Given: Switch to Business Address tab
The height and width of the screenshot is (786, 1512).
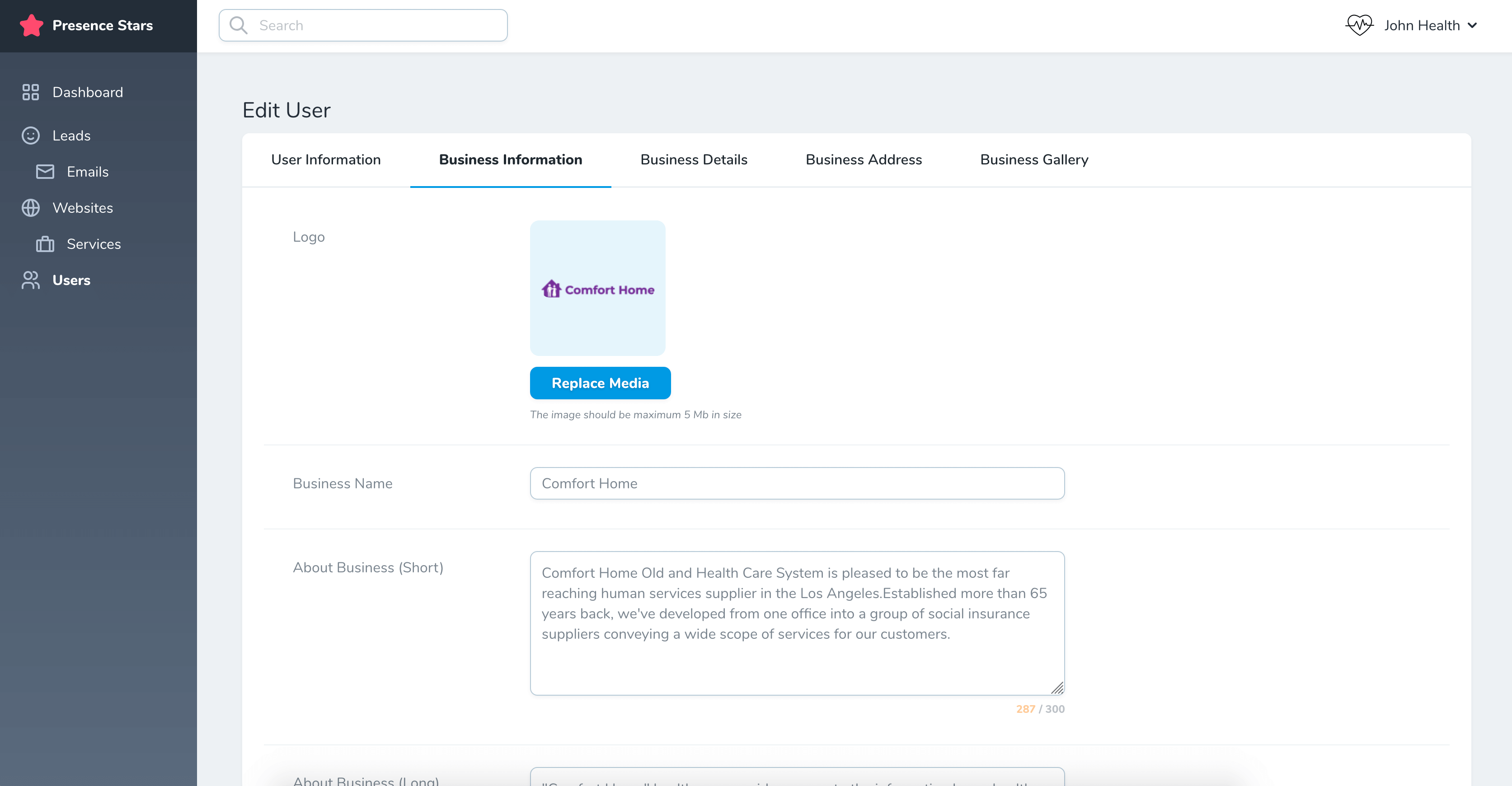Looking at the screenshot, I should tap(864, 159).
